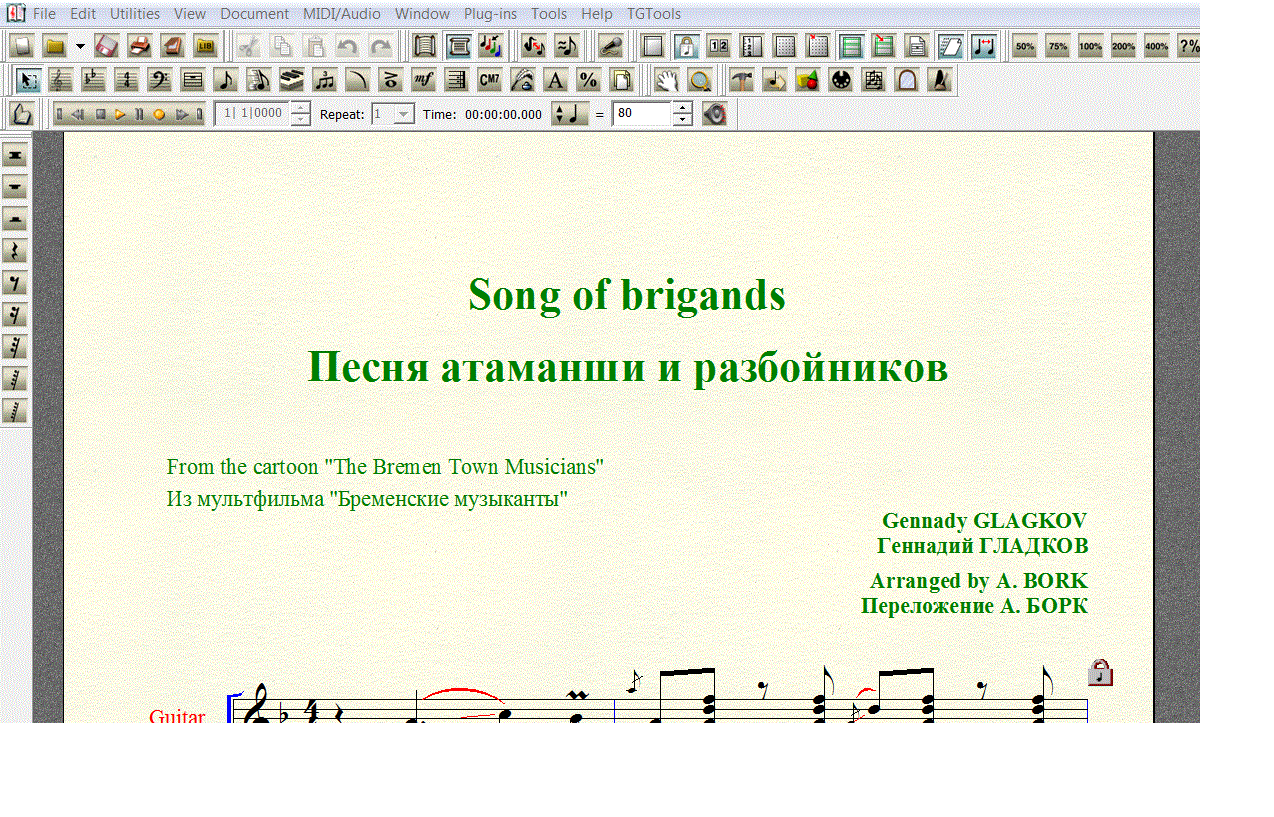The image size is (1274, 817).
Task: Select the Lyrics tool
Action: click(x=521, y=80)
